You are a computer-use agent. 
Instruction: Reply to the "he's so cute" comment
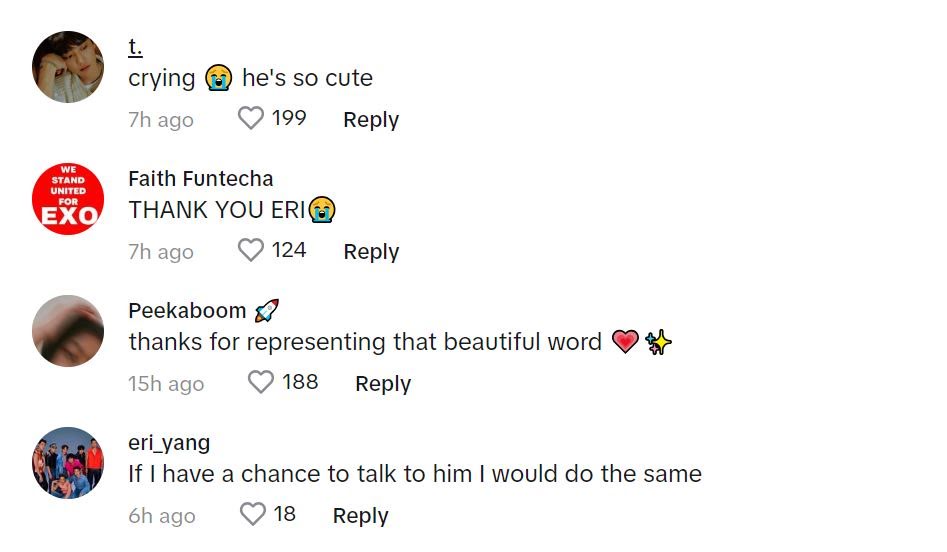click(371, 120)
